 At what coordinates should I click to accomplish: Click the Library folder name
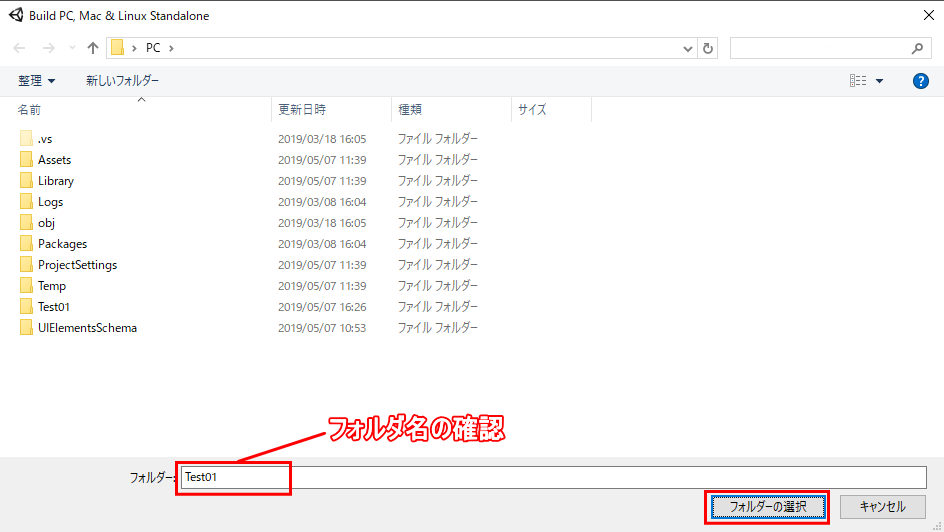click(55, 181)
